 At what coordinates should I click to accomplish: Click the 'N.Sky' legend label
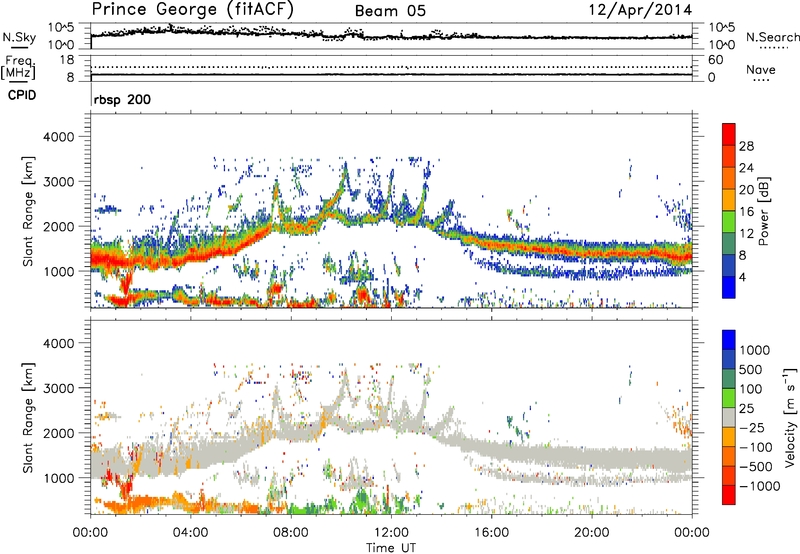click(x=19, y=37)
